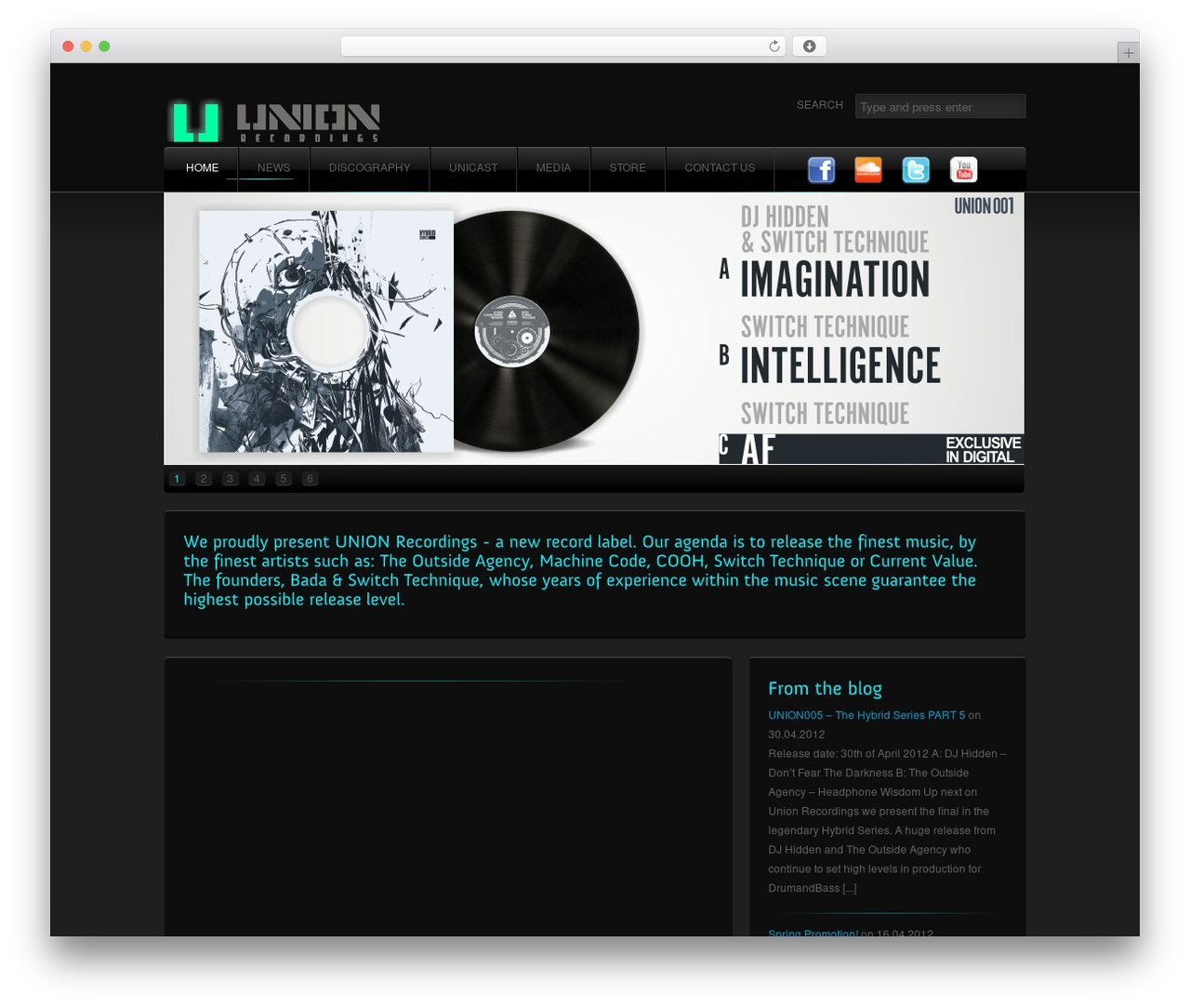
Task: Open the YouTube channel icon
Action: click(x=964, y=169)
